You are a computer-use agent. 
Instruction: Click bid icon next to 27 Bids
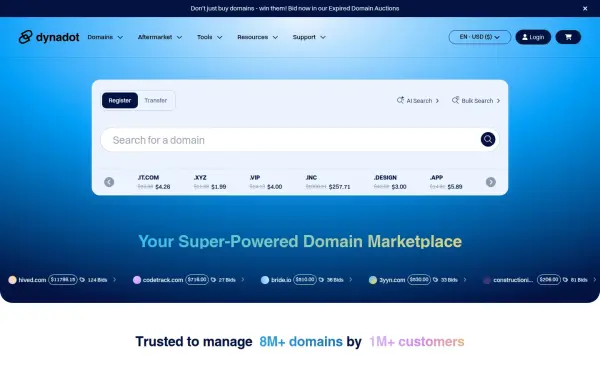pyautogui.click(x=213, y=280)
